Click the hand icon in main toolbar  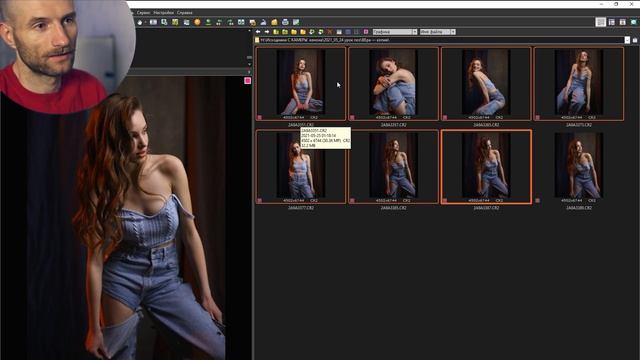click(140, 22)
